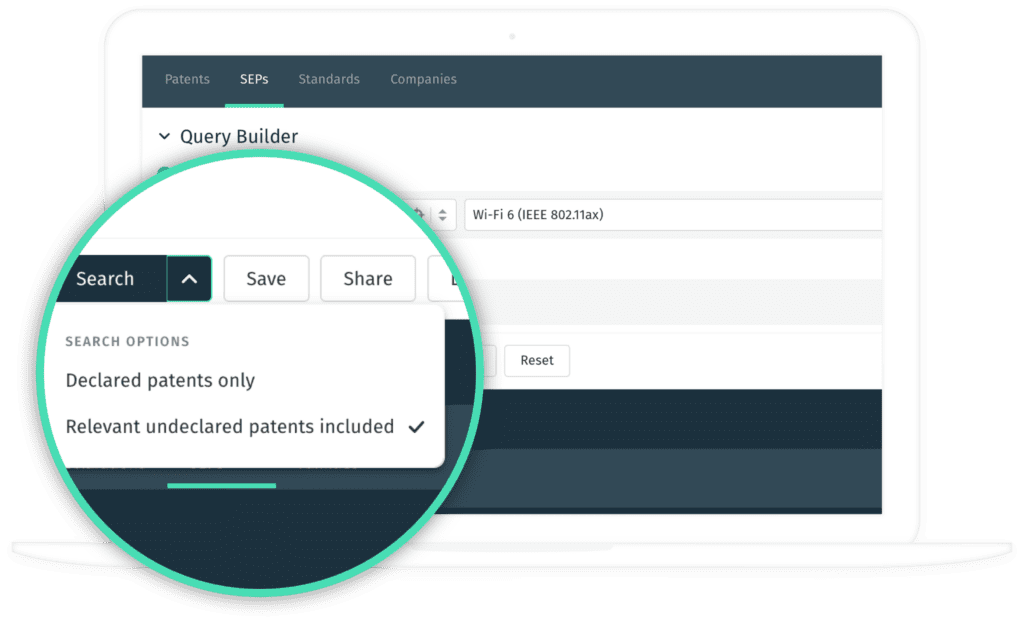Close search options with the chevron arrow
1024x617 pixels.
point(189,279)
